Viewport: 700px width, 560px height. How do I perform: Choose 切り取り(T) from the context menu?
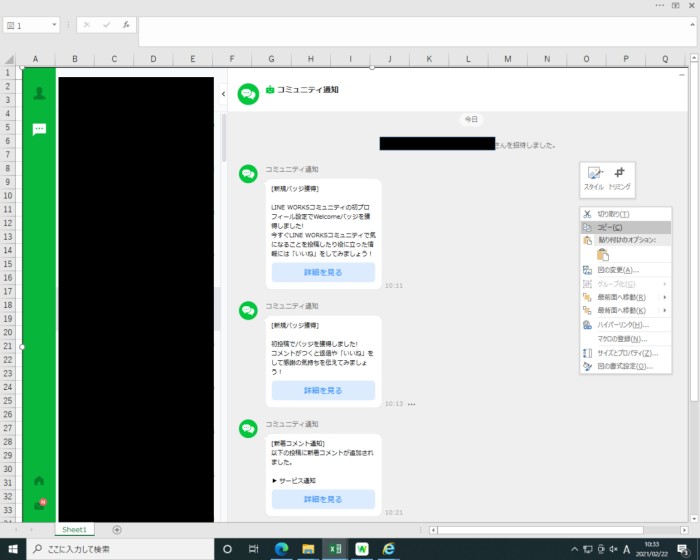[626, 214]
